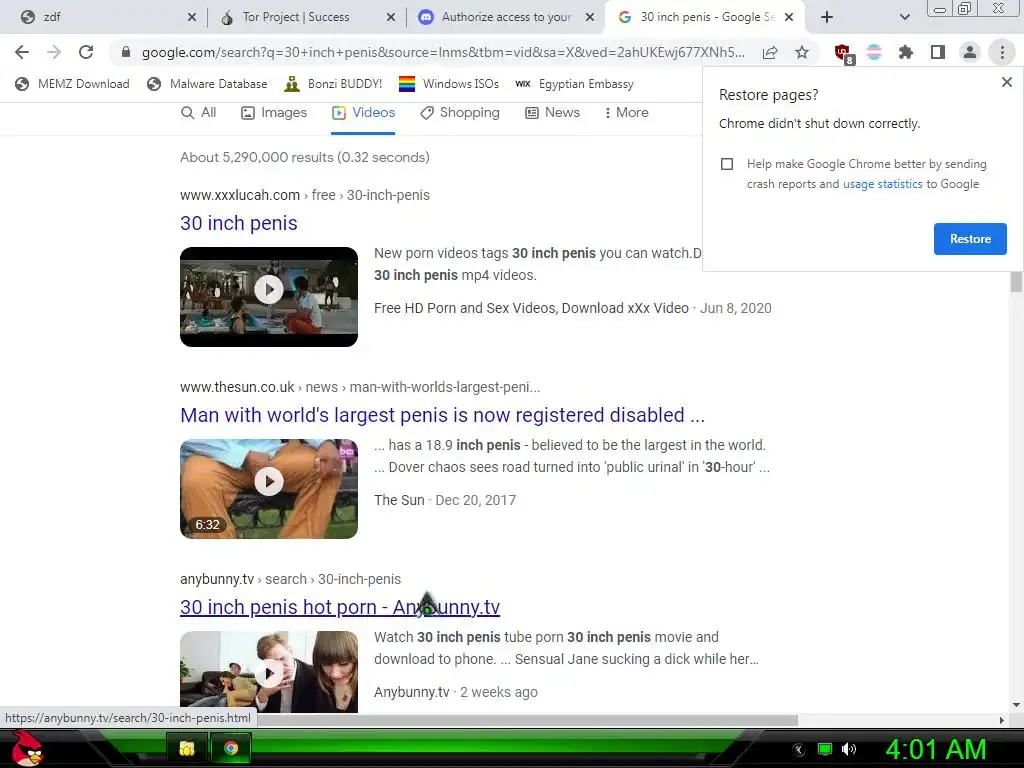
Task: Select the News search filter
Action: tap(552, 112)
